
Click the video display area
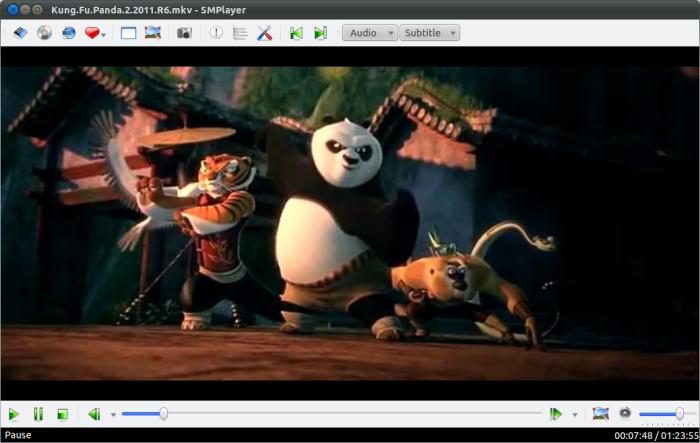350,223
